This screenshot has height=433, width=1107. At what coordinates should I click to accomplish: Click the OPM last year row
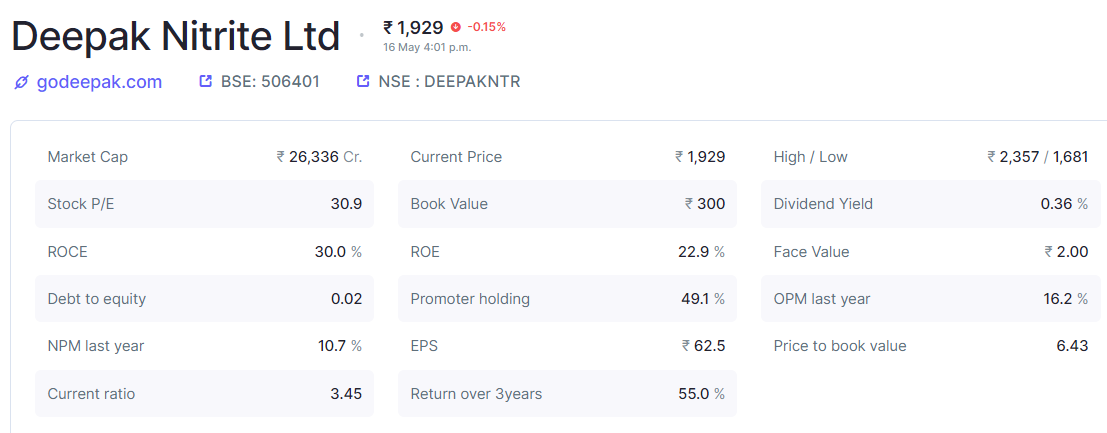[x=930, y=299]
